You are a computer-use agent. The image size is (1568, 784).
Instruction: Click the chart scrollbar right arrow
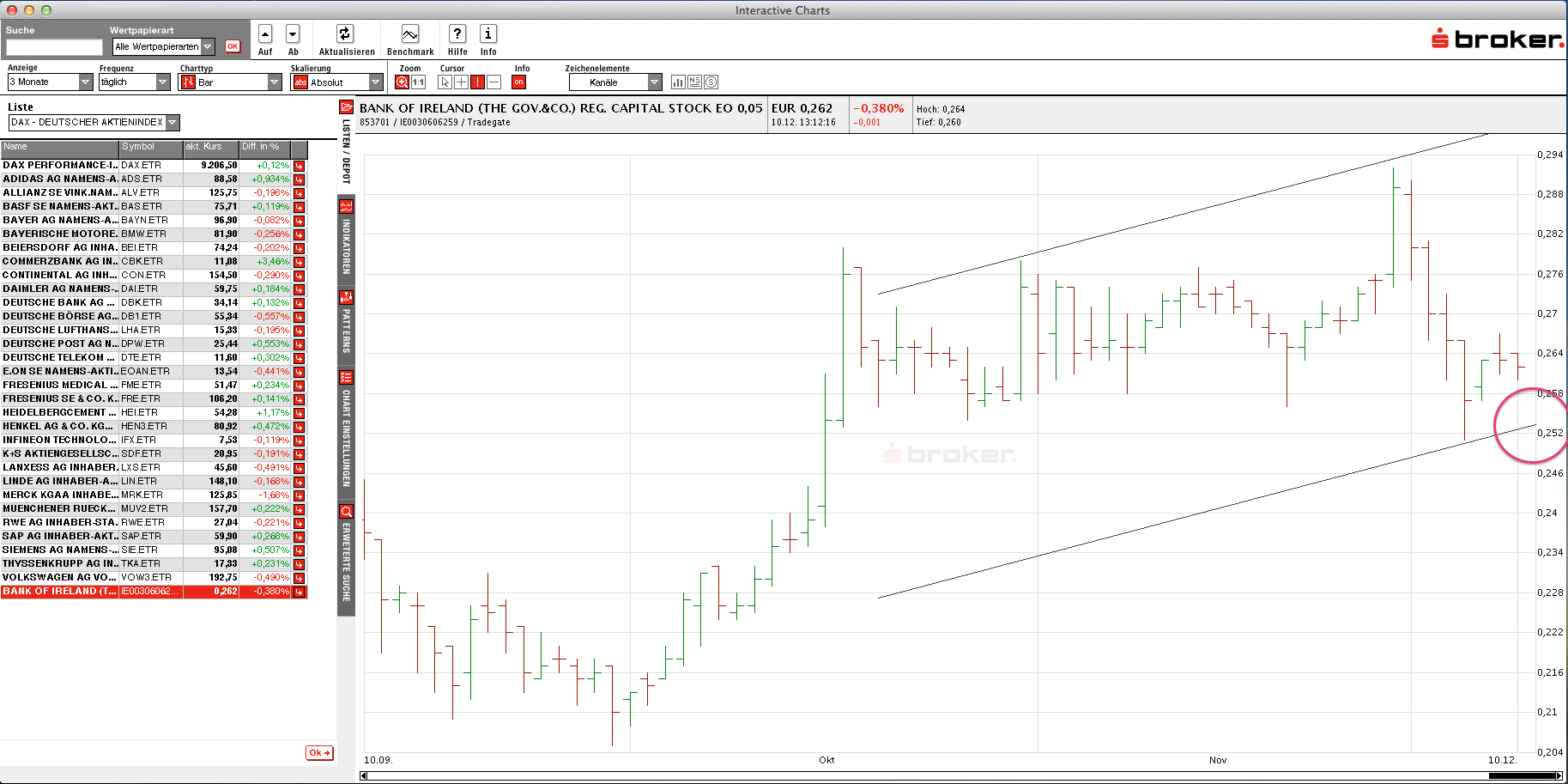[1559, 776]
